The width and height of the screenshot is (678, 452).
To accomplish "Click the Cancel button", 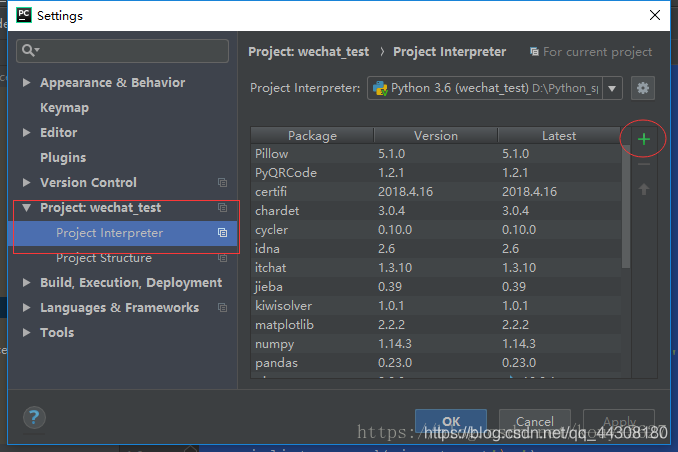I will pyautogui.click(x=535, y=421).
